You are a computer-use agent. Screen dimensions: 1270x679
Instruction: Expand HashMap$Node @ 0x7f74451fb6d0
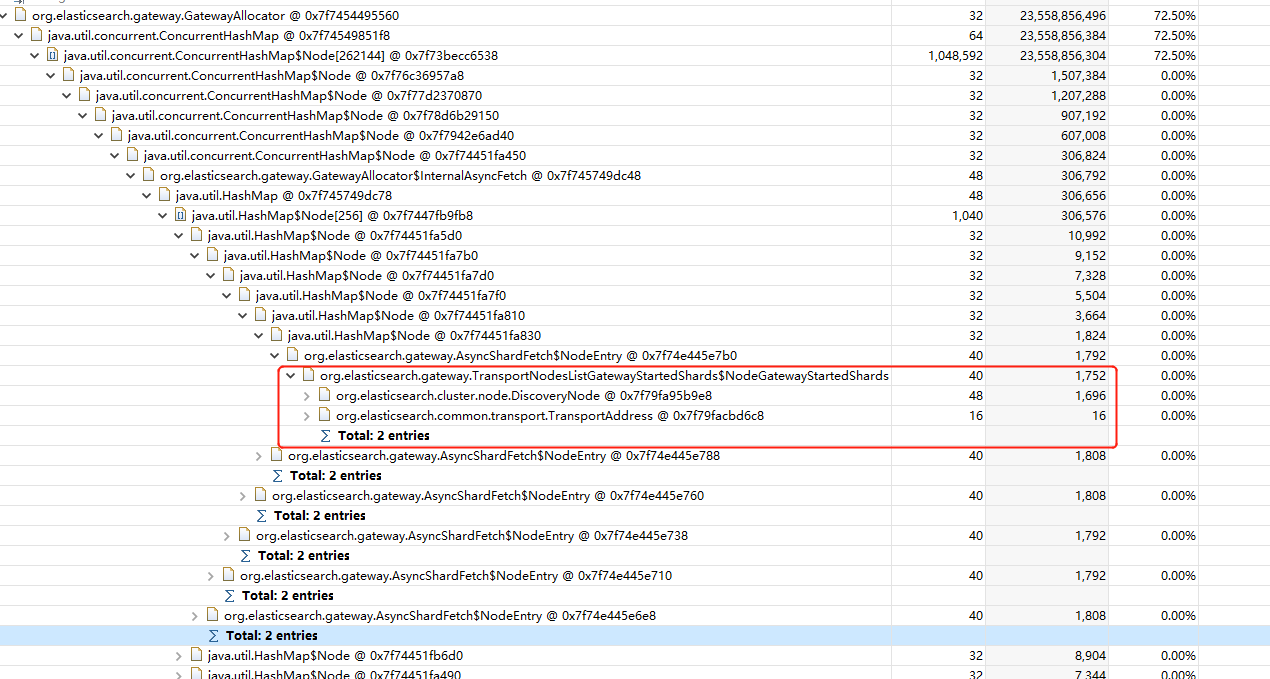click(179, 656)
